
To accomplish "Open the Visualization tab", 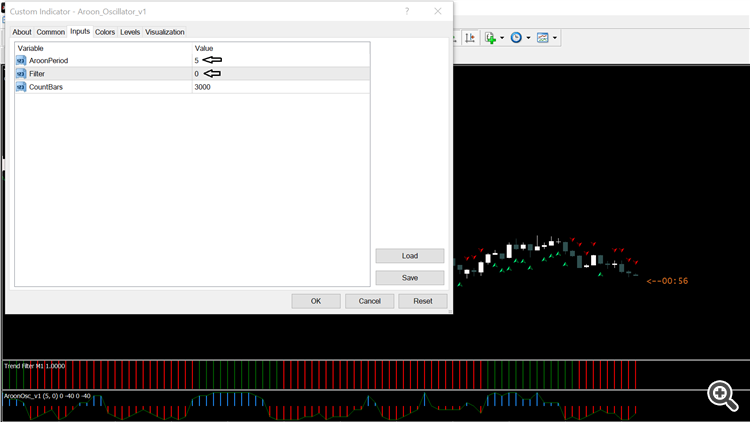I will 165,32.
